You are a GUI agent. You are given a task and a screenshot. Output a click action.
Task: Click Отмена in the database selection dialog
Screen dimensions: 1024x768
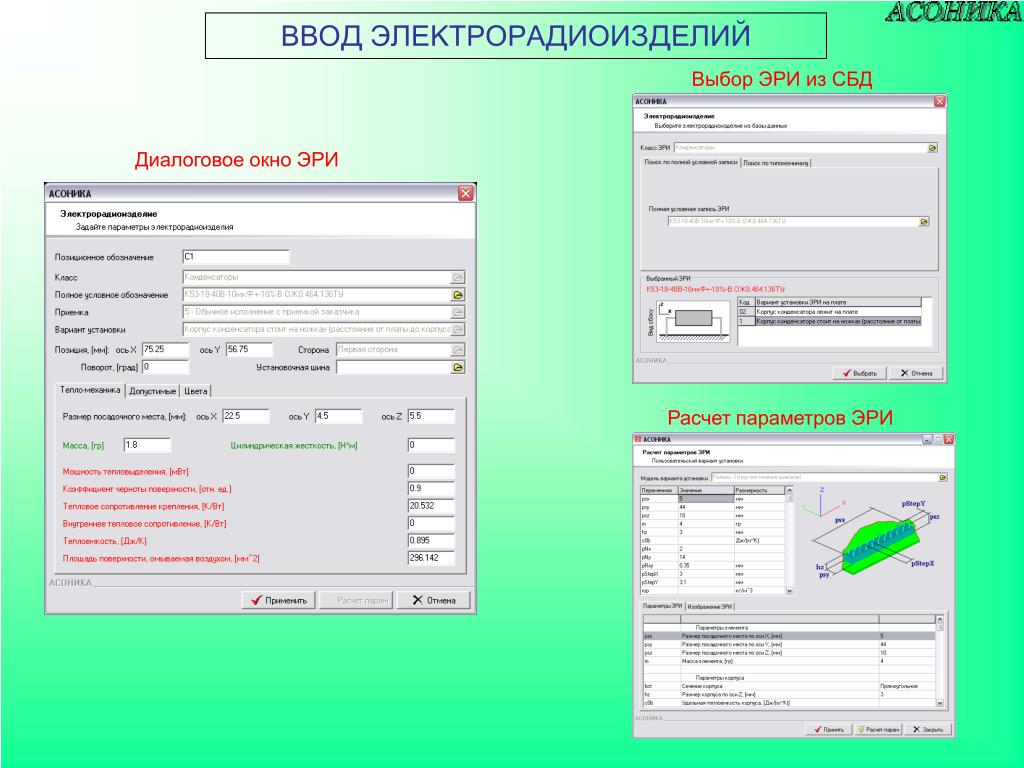[x=916, y=373]
